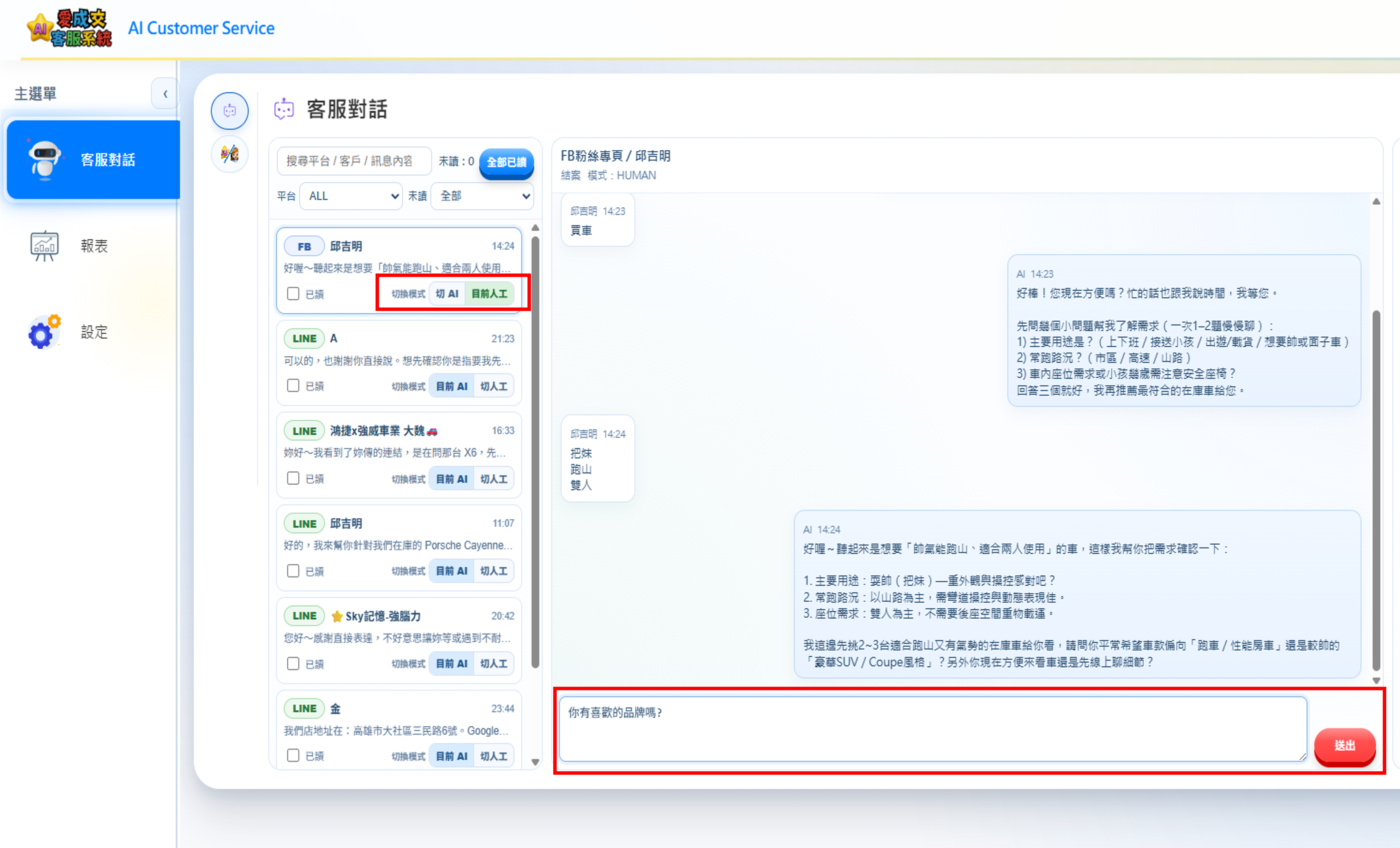Open the Sky記憶-強腦力 conversation
This screenshot has width=1400, height=848.
pyautogui.click(x=399, y=640)
